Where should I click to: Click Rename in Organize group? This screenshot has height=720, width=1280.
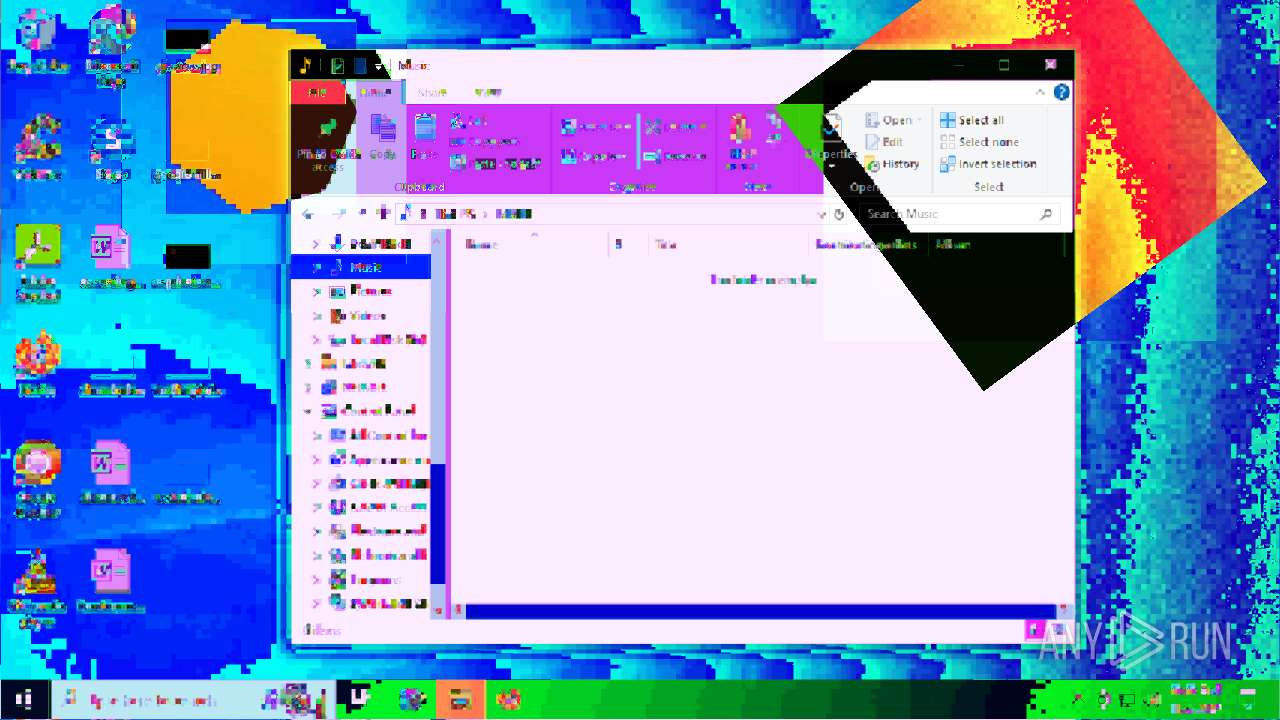click(675, 157)
